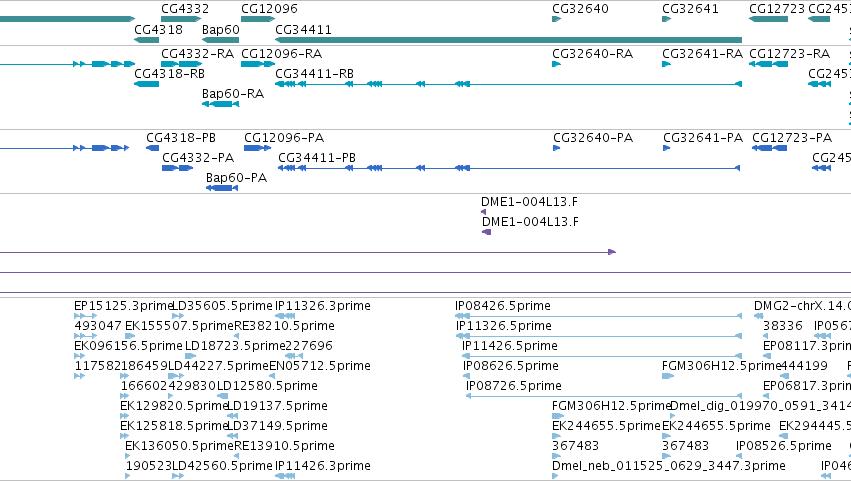Click EST label IP08526.5prime
851x481 pixels.
tap(784, 446)
